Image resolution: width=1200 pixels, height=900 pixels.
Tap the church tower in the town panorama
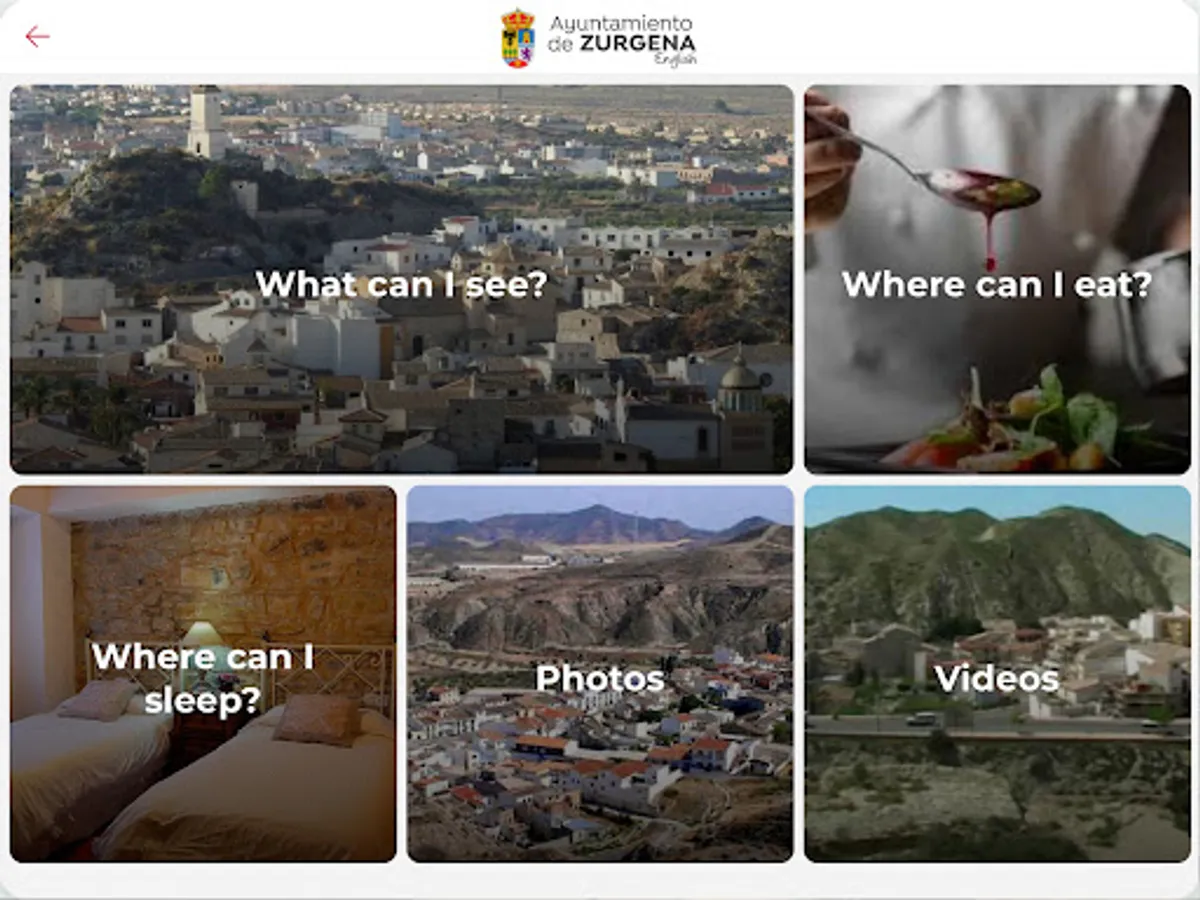206,121
